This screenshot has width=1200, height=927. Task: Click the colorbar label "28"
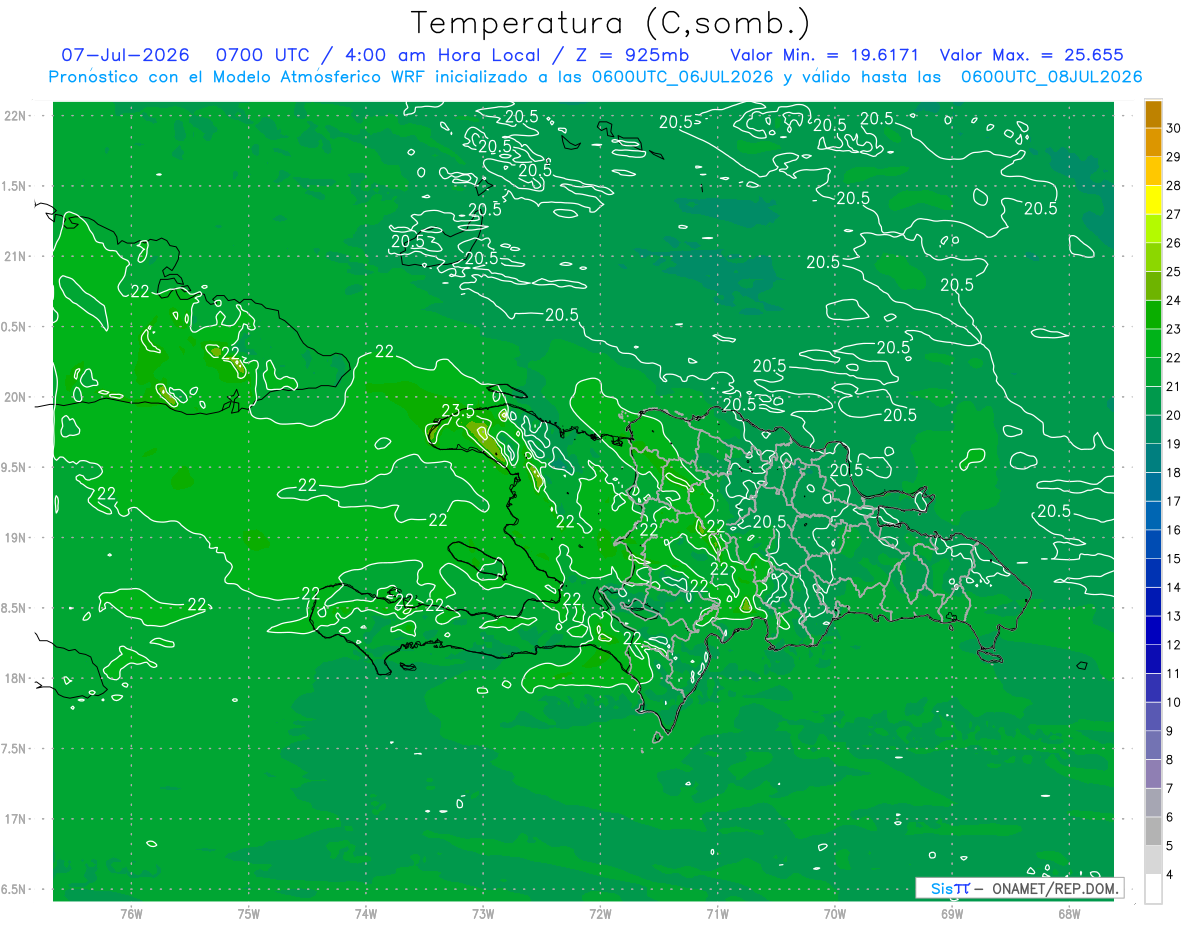(x=1174, y=185)
